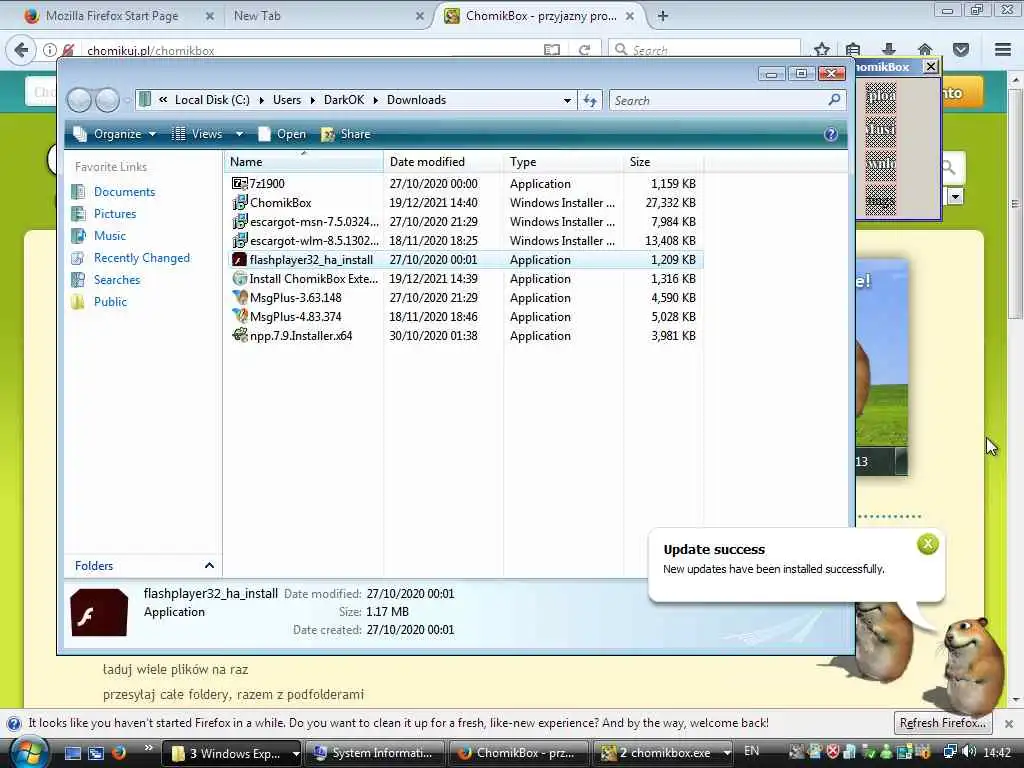Click the Share toolbar button

(x=346, y=134)
